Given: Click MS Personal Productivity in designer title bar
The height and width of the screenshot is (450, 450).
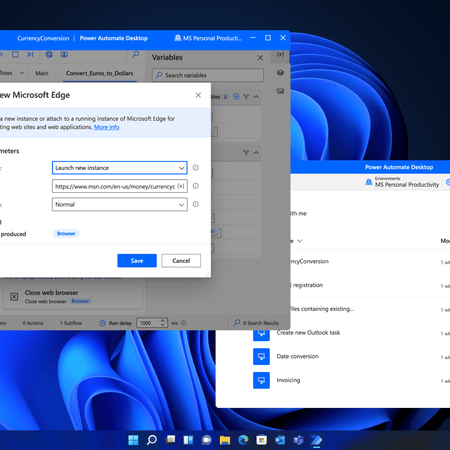Looking at the screenshot, I should click(x=208, y=38).
